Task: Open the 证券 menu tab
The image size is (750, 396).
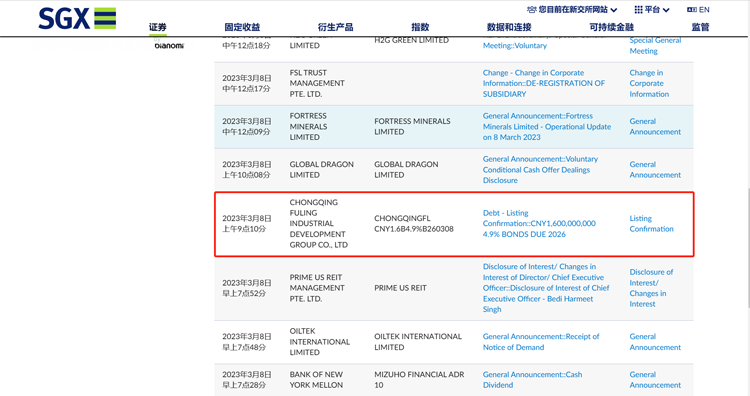Action: point(157,27)
